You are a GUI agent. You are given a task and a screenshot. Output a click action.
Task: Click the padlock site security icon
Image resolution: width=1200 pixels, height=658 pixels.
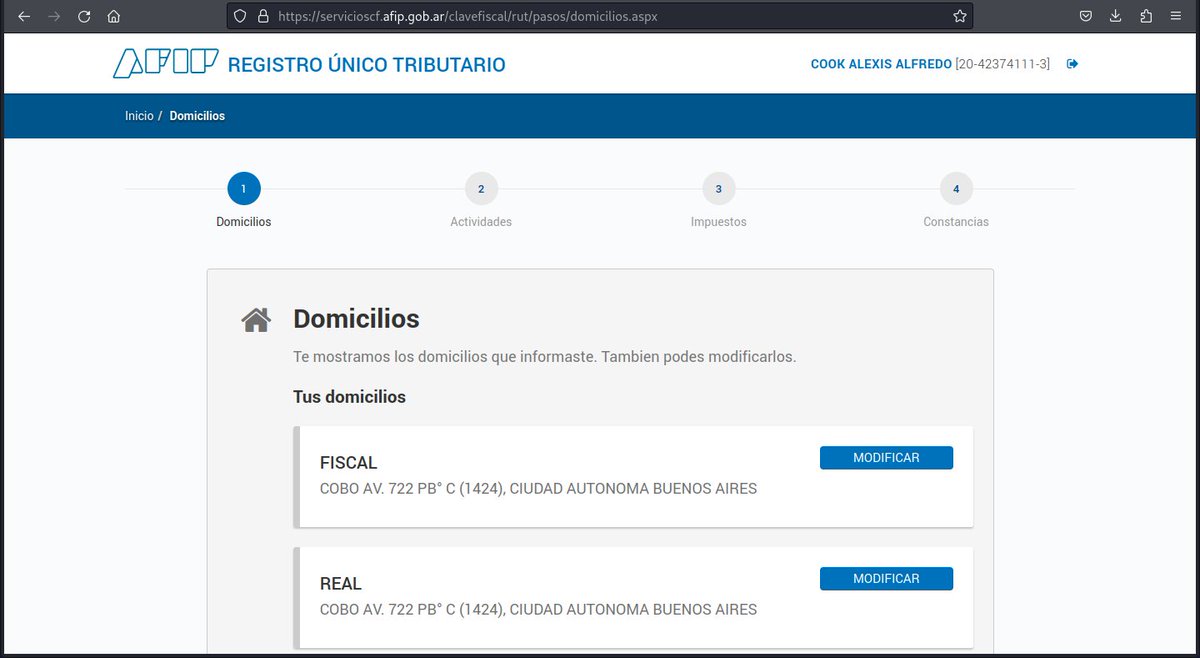point(264,16)
